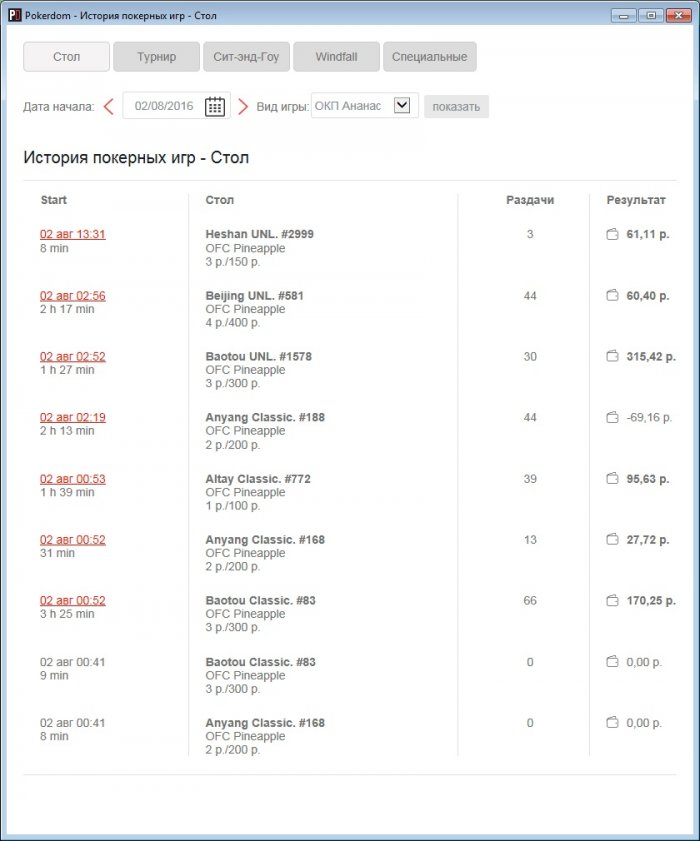700x841 pixels.
Task: Click result value 170,25 р.
Action: (x=651, y=601)
